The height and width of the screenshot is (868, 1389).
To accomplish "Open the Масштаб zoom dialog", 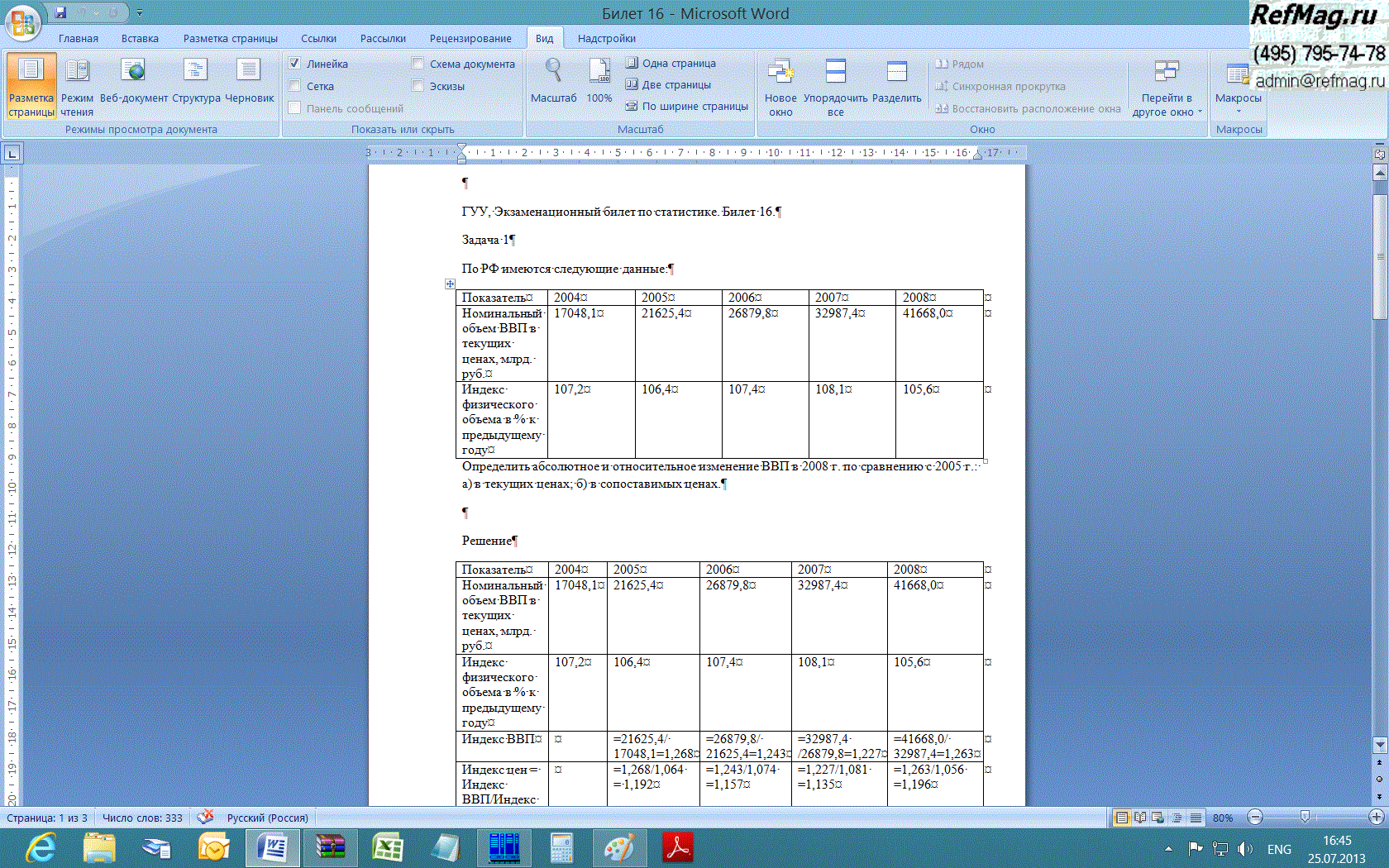I will coord(553,80).
